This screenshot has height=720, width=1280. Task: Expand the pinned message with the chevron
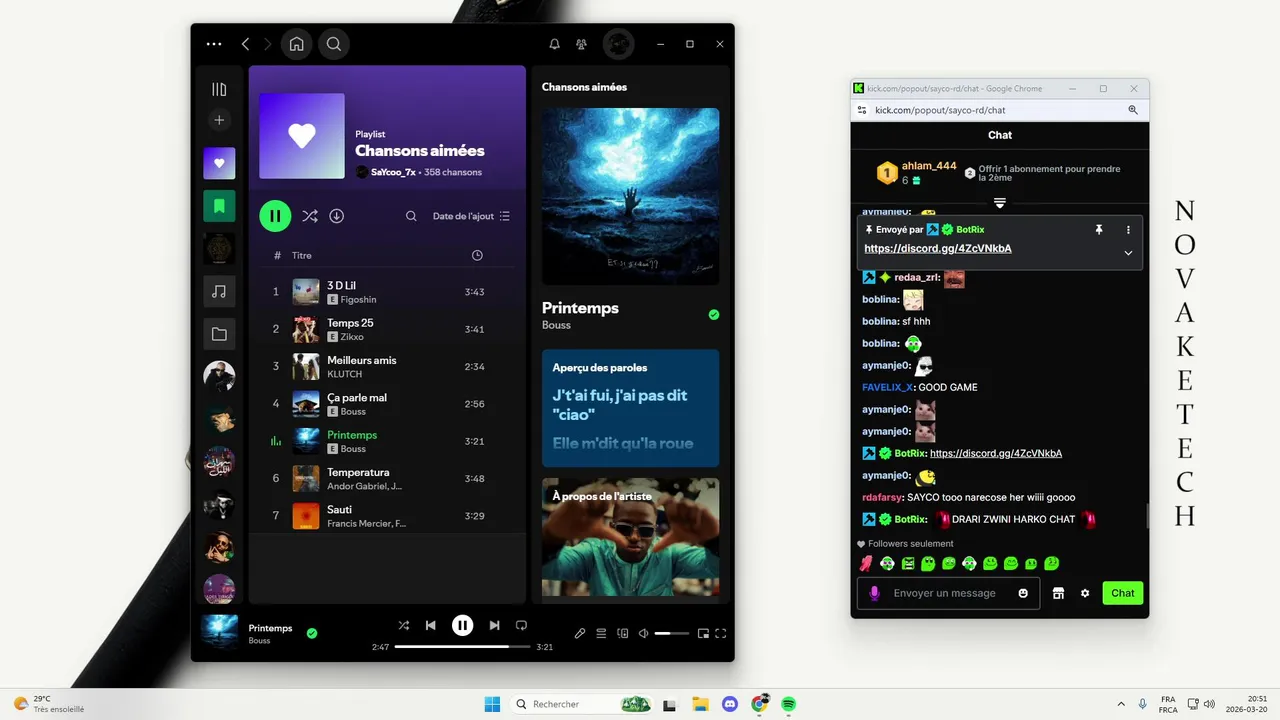pyautogui.click(x=1128, y=253)
